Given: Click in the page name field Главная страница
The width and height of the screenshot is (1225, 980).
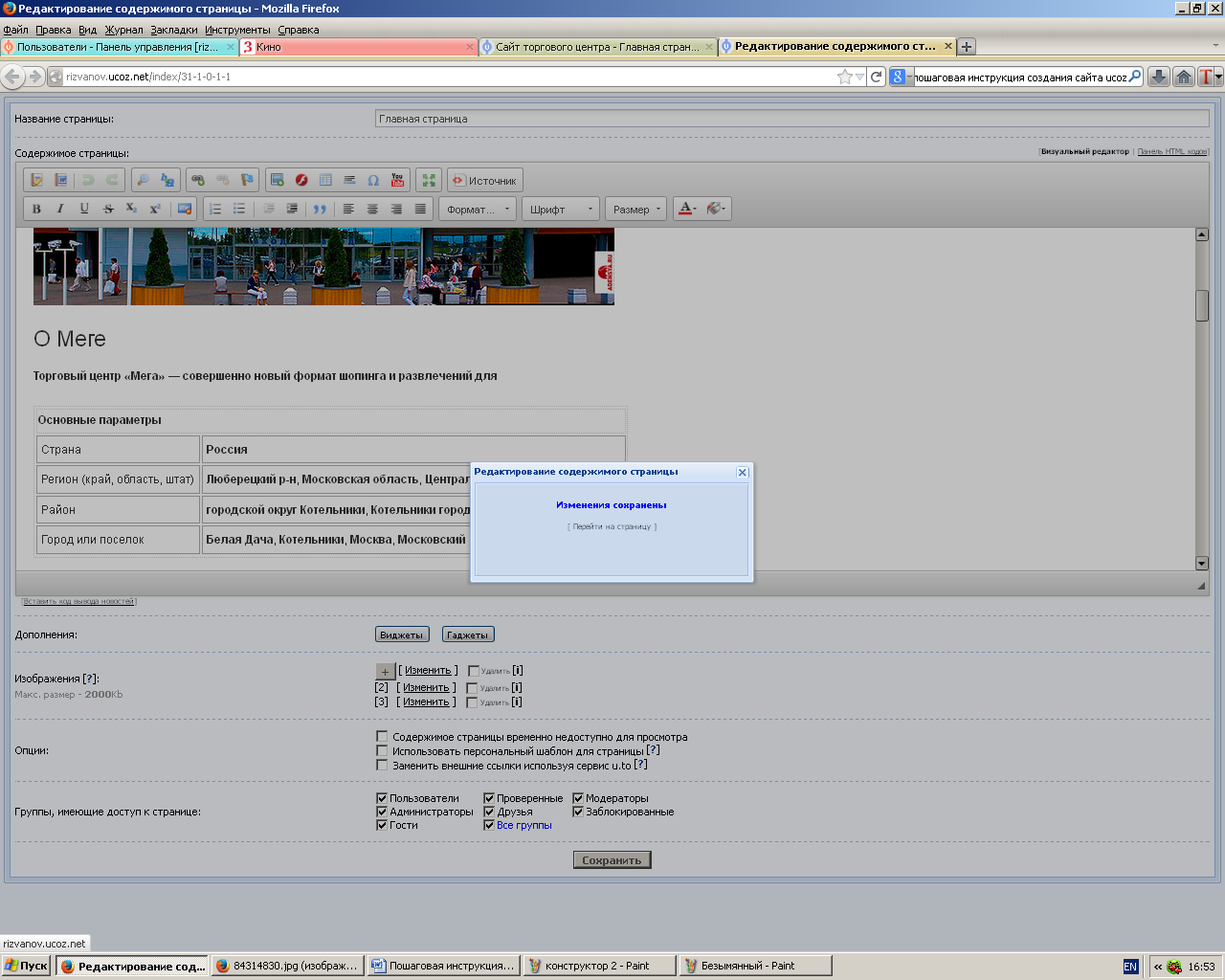Looking at the screenshot, I should coord(791,119).
